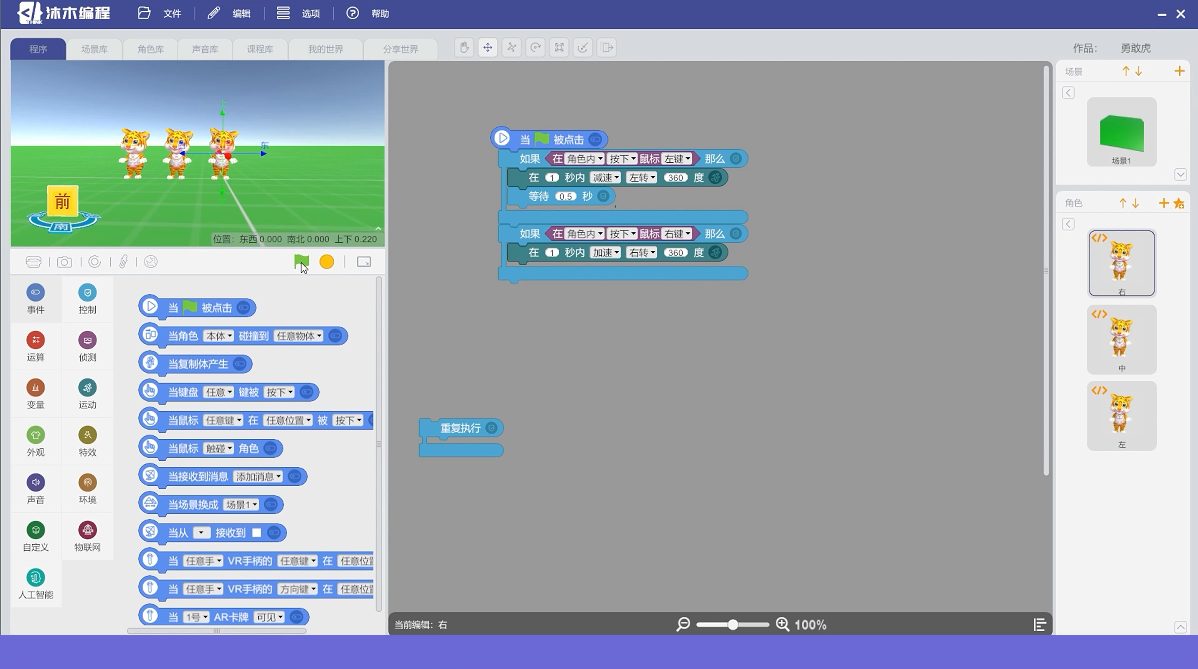Select the 声音 (Sound) block category
This screenshot has height=669, width=1198.
(x=35, y=488)
